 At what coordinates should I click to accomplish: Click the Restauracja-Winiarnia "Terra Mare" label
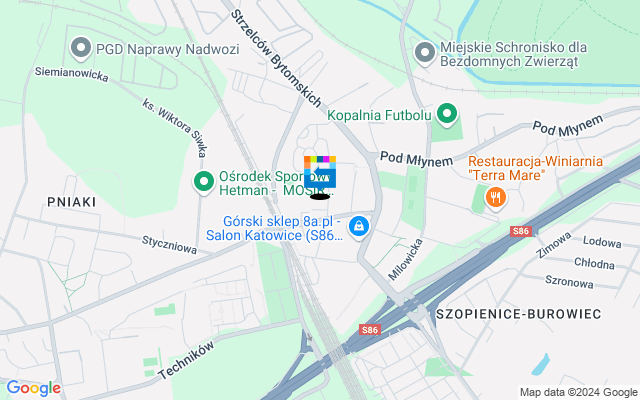pyautogui.click(x=535, y=168)
